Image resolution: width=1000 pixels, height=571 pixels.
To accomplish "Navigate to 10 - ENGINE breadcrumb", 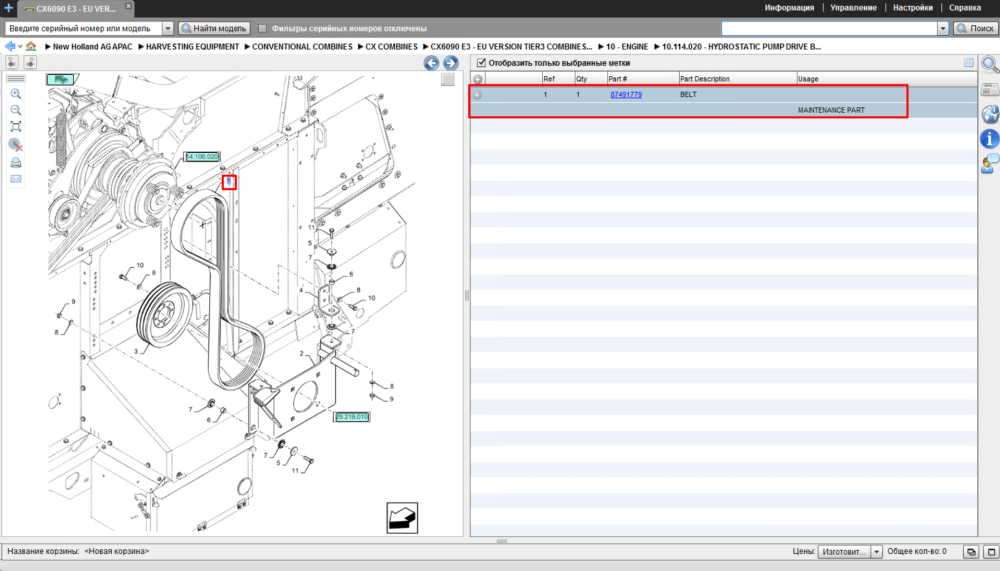I will click(x=627, y=47).
